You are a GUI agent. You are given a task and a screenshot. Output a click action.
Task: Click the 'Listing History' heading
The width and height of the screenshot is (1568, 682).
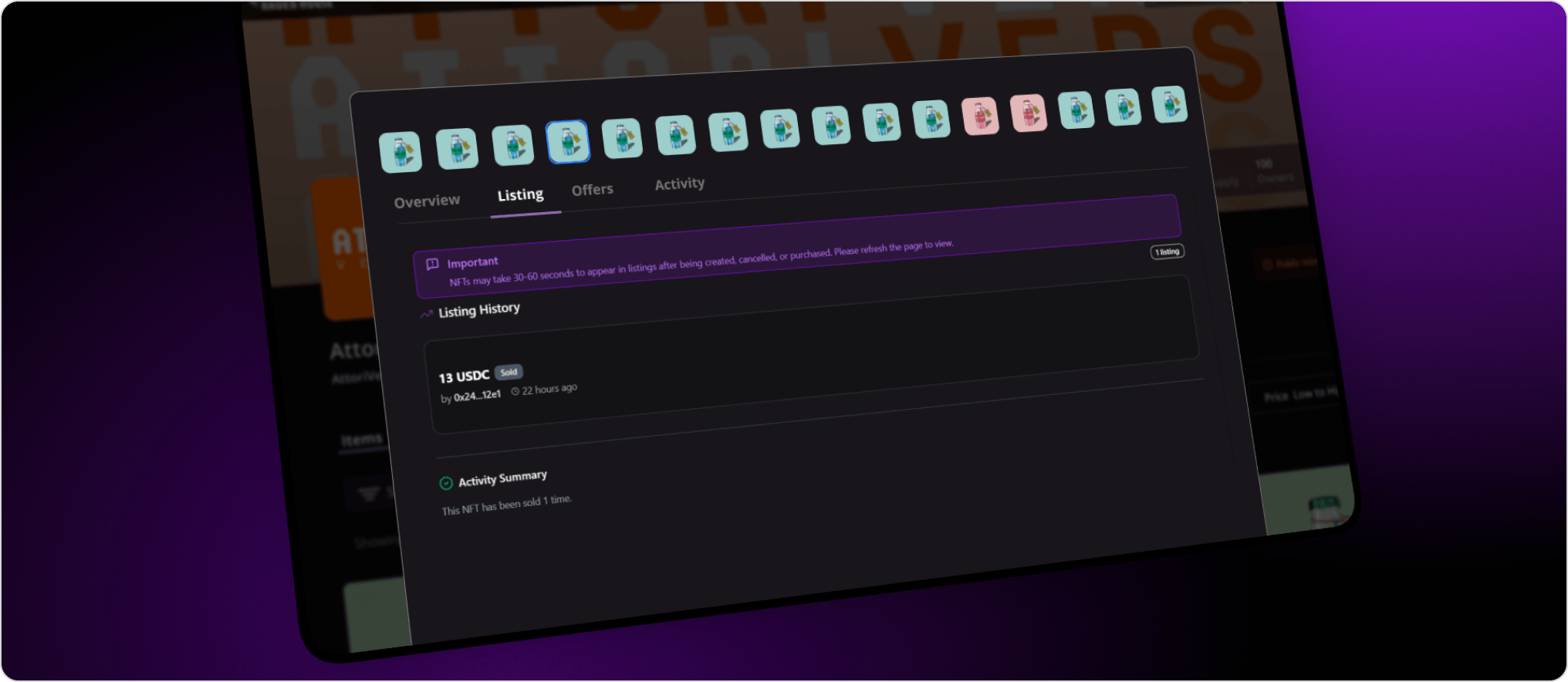(479, 310)
